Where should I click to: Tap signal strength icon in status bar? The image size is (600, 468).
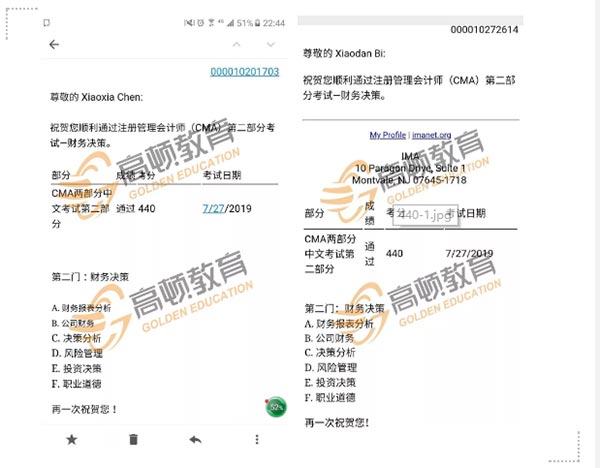[230, 23]
